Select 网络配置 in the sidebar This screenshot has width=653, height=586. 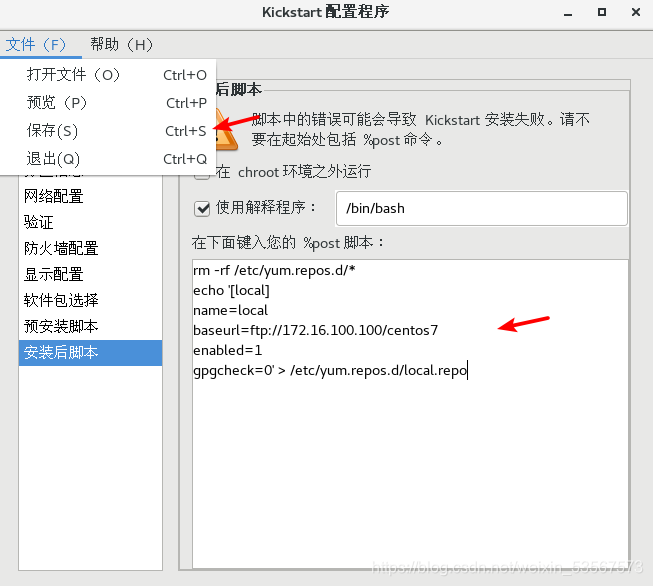[x=90, y=196]
